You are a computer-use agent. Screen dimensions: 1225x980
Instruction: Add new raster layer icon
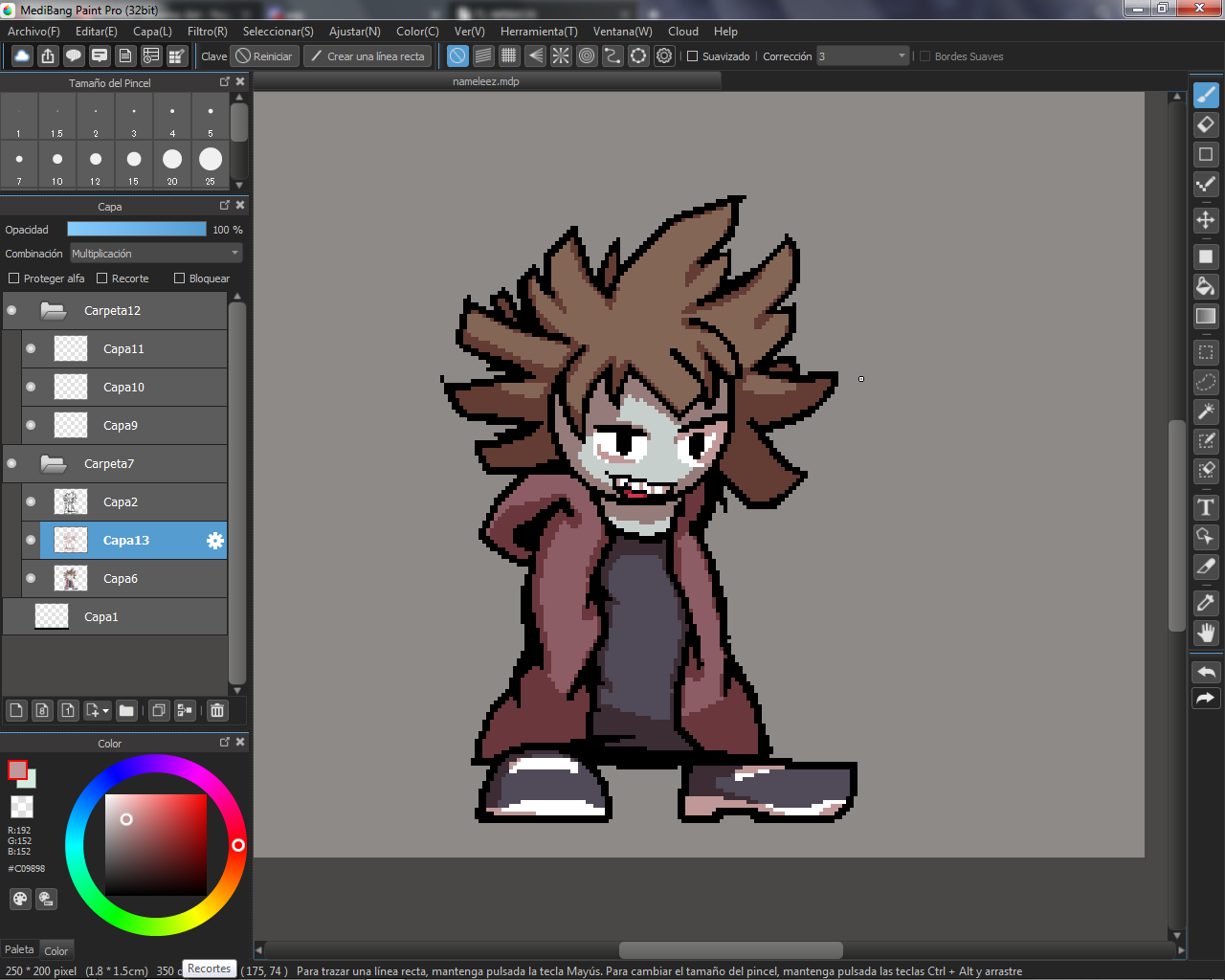tap(16, 710)
